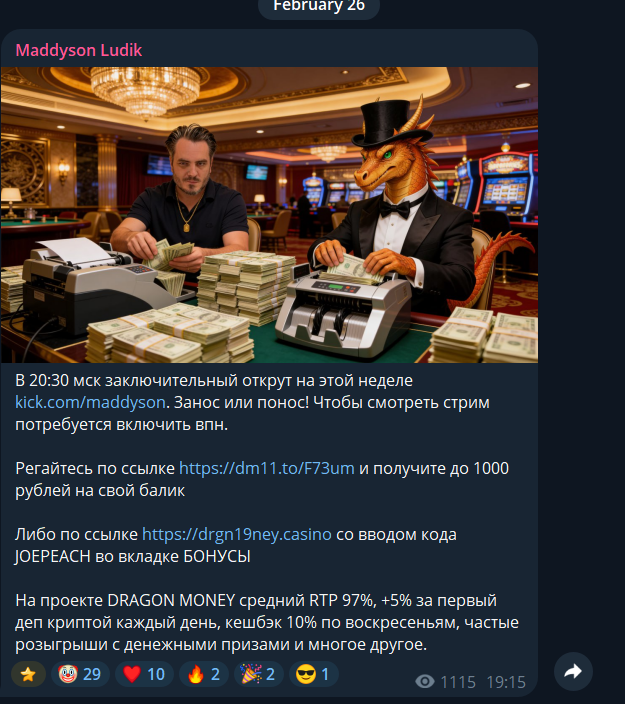Toggle the red heart reaction with 10
The image size is (625, 704).
144,674
